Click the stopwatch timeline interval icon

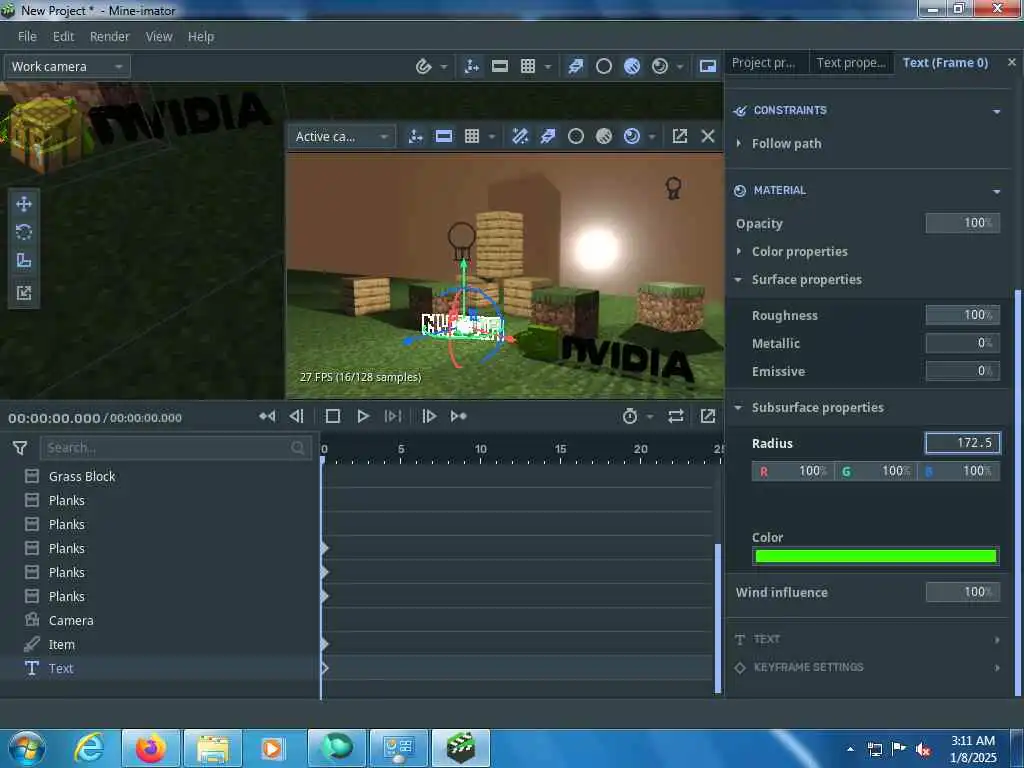pos(630,416)
